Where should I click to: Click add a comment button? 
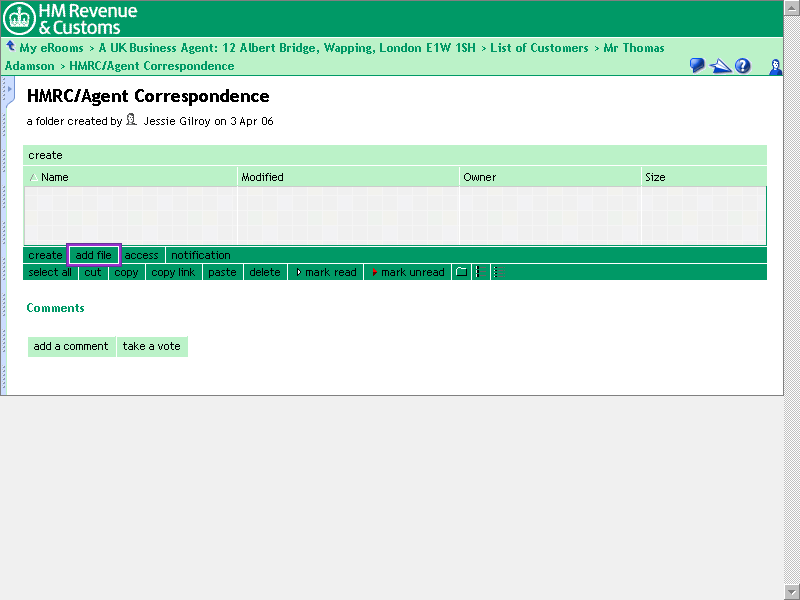coord(71,346)
